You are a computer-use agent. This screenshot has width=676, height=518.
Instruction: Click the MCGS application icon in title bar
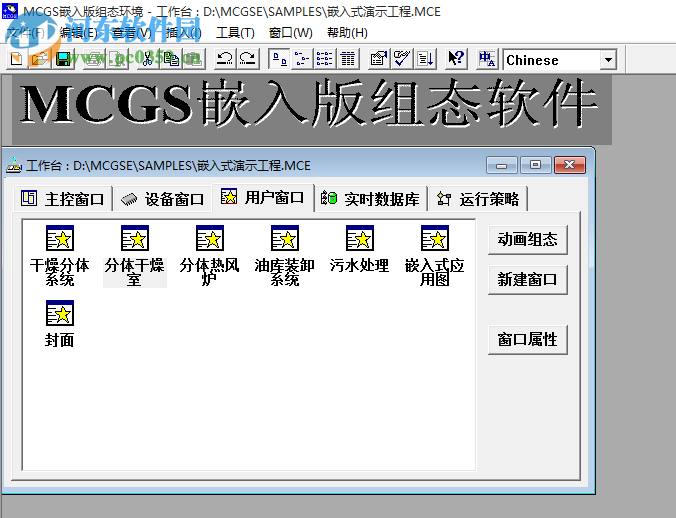click(x=10, y=11)
